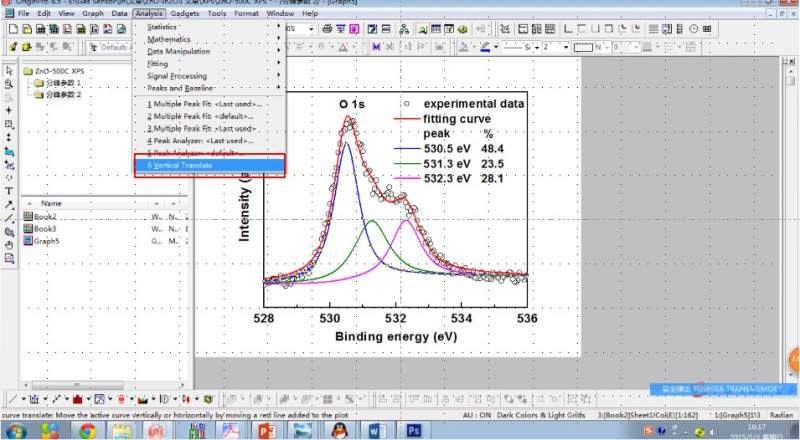This screenshot has width=800, height=440.
Task: Click the Add Bottom-X Left-Y Layer icon
Action: 568,29
